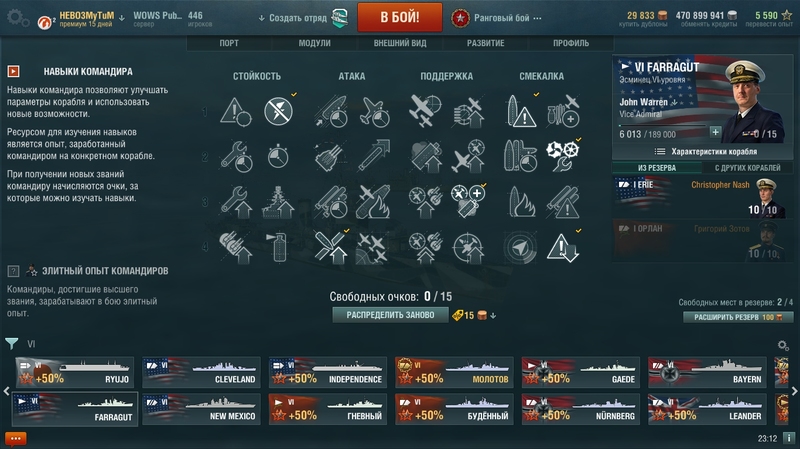Open the Ранговый бой battle type selector

496,18
